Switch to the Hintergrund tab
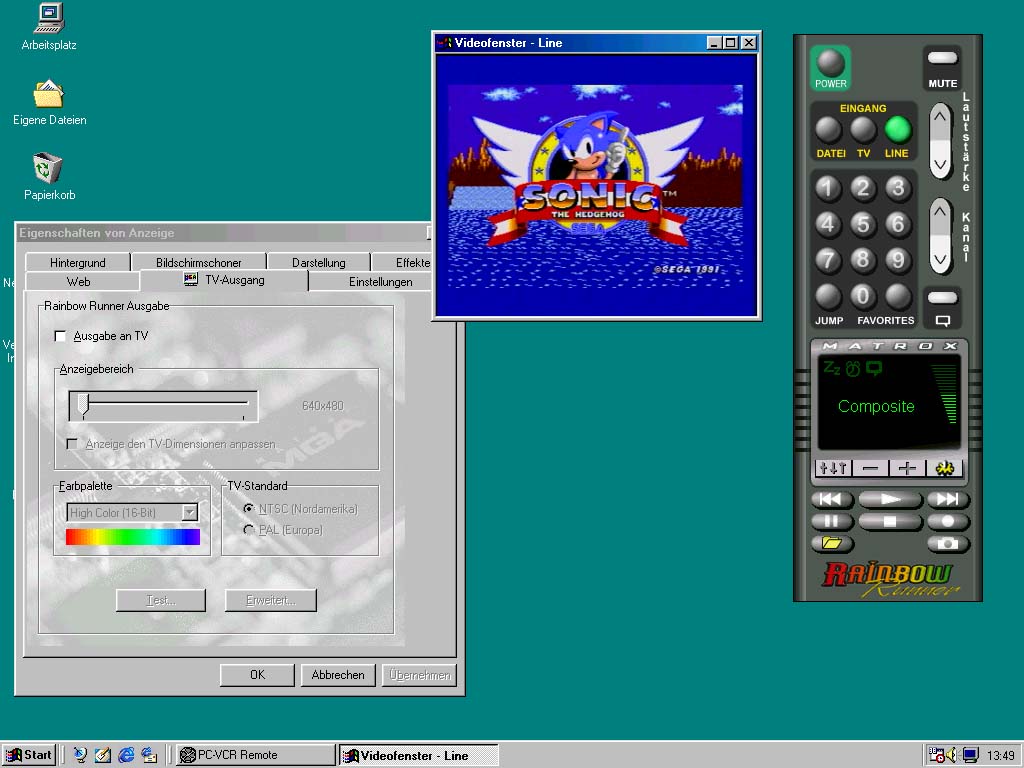Screen dimensions: 1024x768 (78, 262)
